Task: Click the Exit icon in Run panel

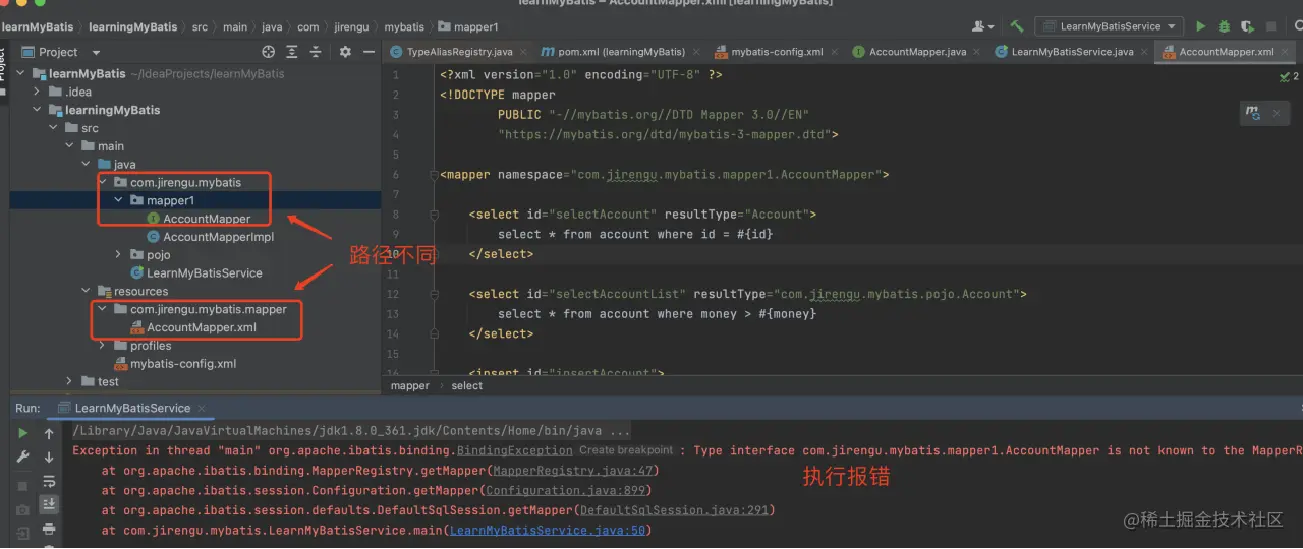Action: pyautogui.click(x=22, y=534)
